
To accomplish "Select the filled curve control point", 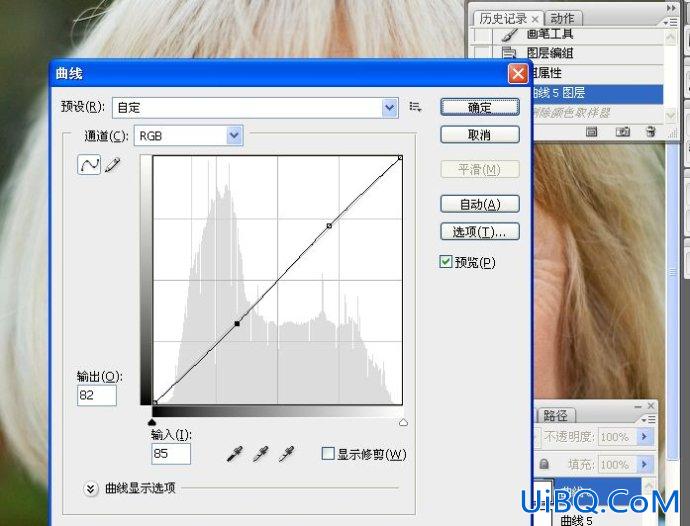I will point(237,324).
